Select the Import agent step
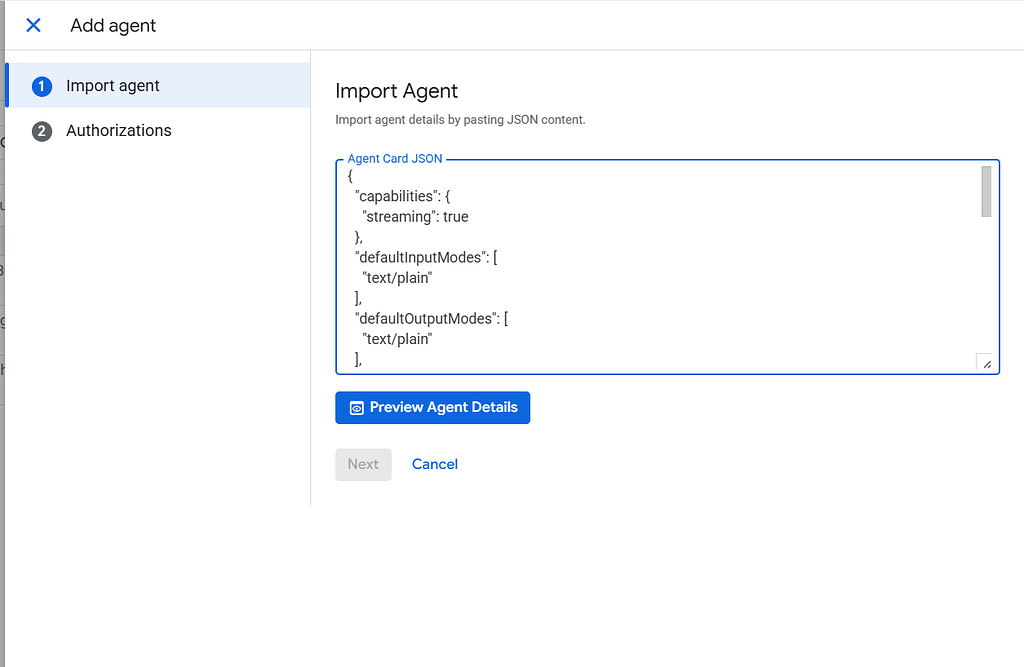The height and width of the screenshot is (667, 1024). 113,86
